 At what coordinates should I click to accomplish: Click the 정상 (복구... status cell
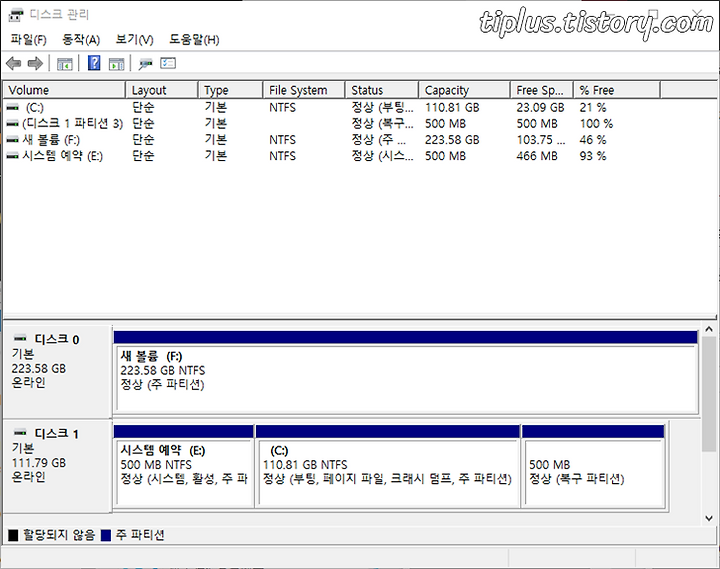click(382, 124)
